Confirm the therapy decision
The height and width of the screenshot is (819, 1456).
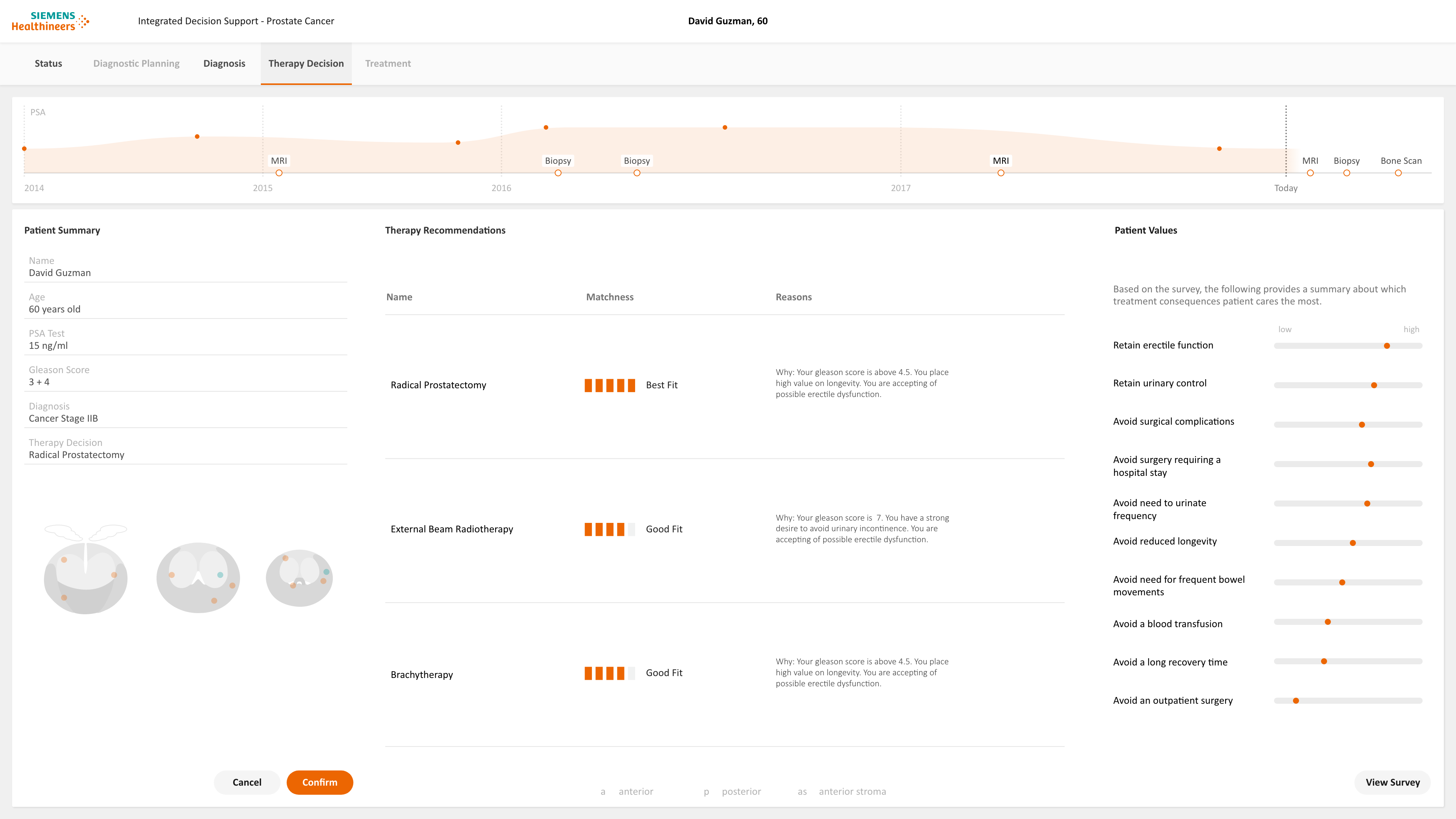[x=320, y=782]
